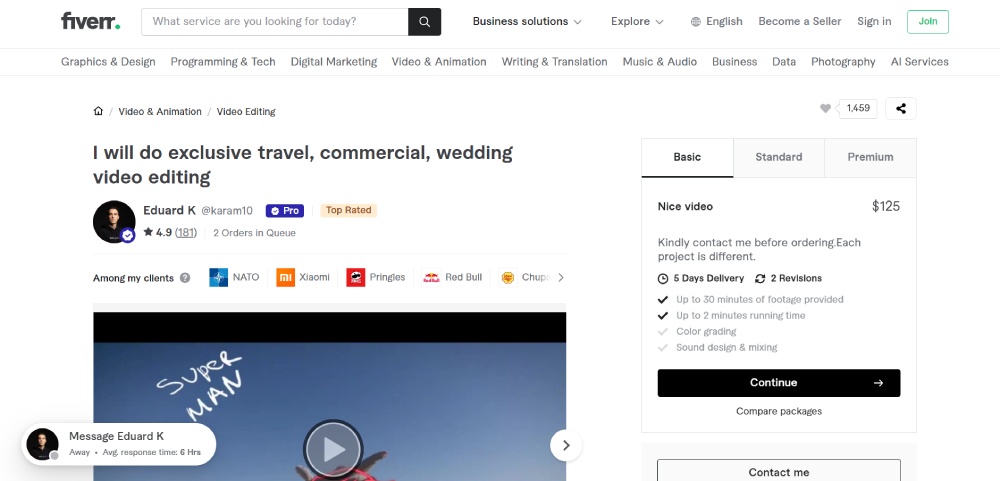Click the gig title heading text
Screen dimensions: 1000x481
[303, 165]
